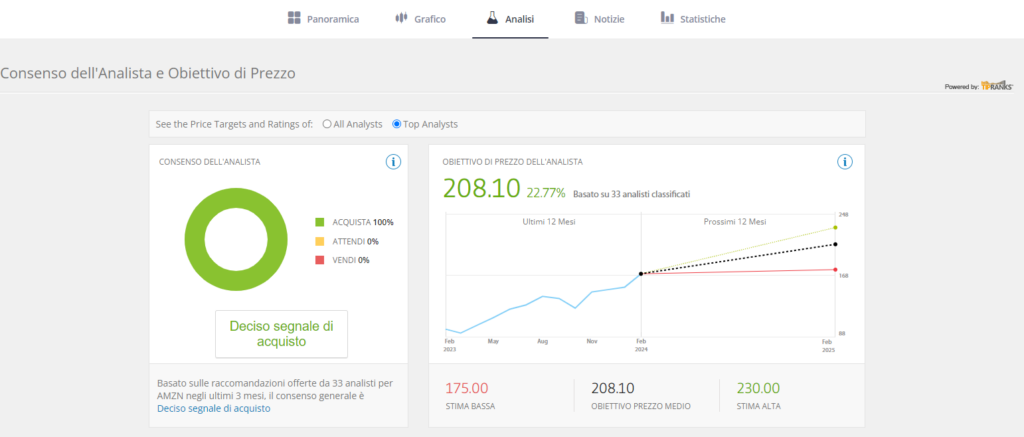This screenshot has height=437, width=1024.
Task: Select the Top Analysts radio button
Action: (x=396, y=124)
